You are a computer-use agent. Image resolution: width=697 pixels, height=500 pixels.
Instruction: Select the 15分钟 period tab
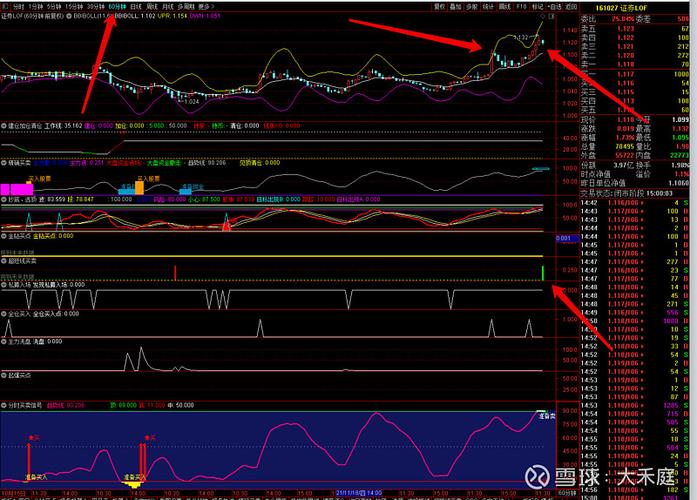coord(75,6)
